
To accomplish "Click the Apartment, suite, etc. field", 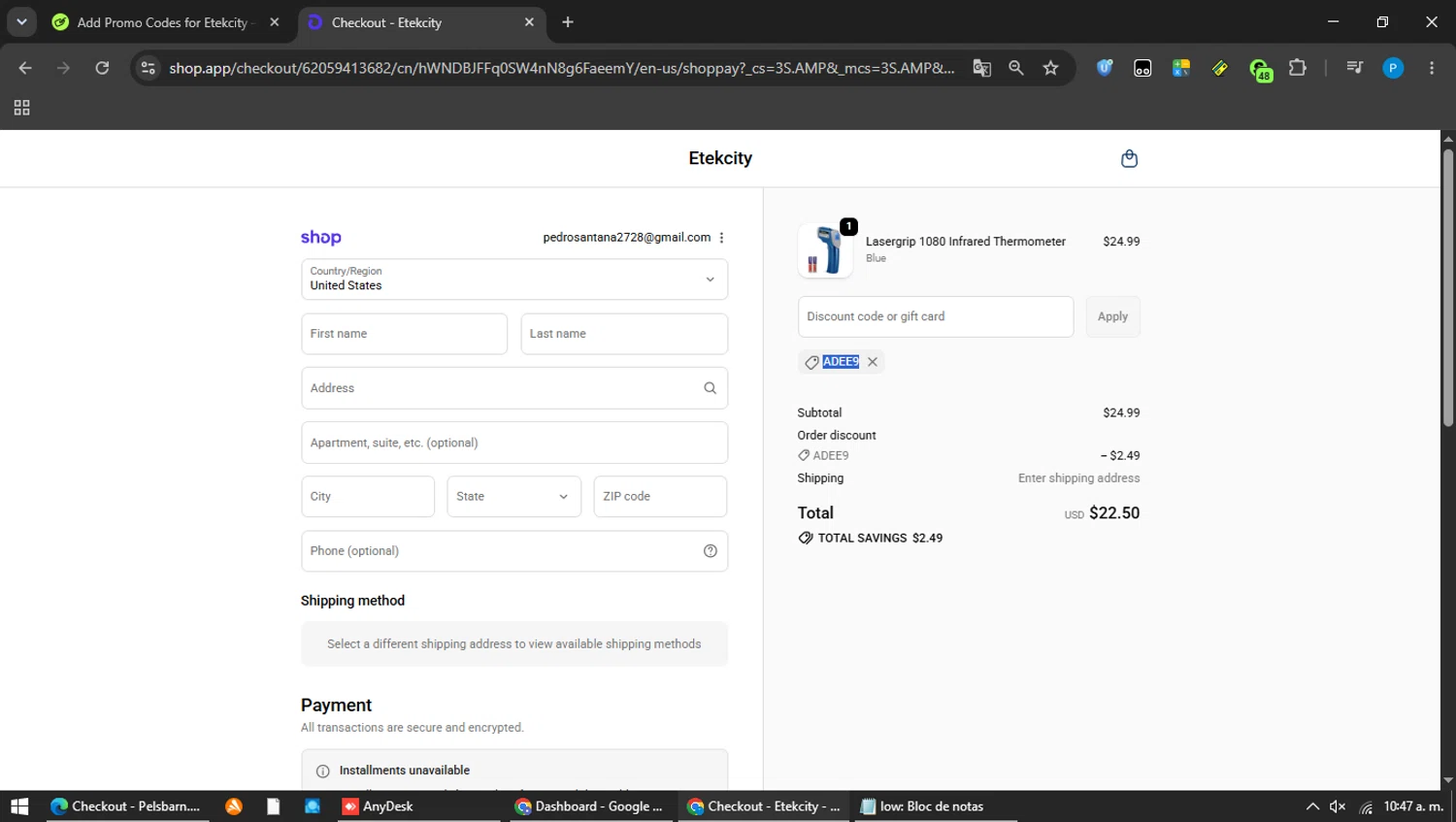I will coord(514,443).
